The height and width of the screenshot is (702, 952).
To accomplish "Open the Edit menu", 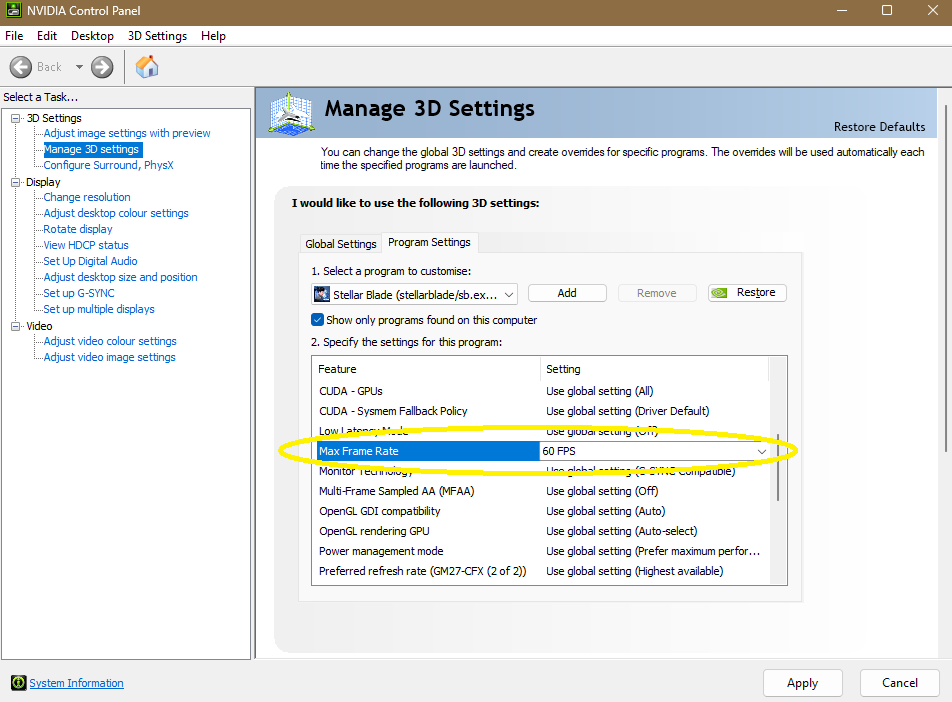I will (x=47, y=36).
